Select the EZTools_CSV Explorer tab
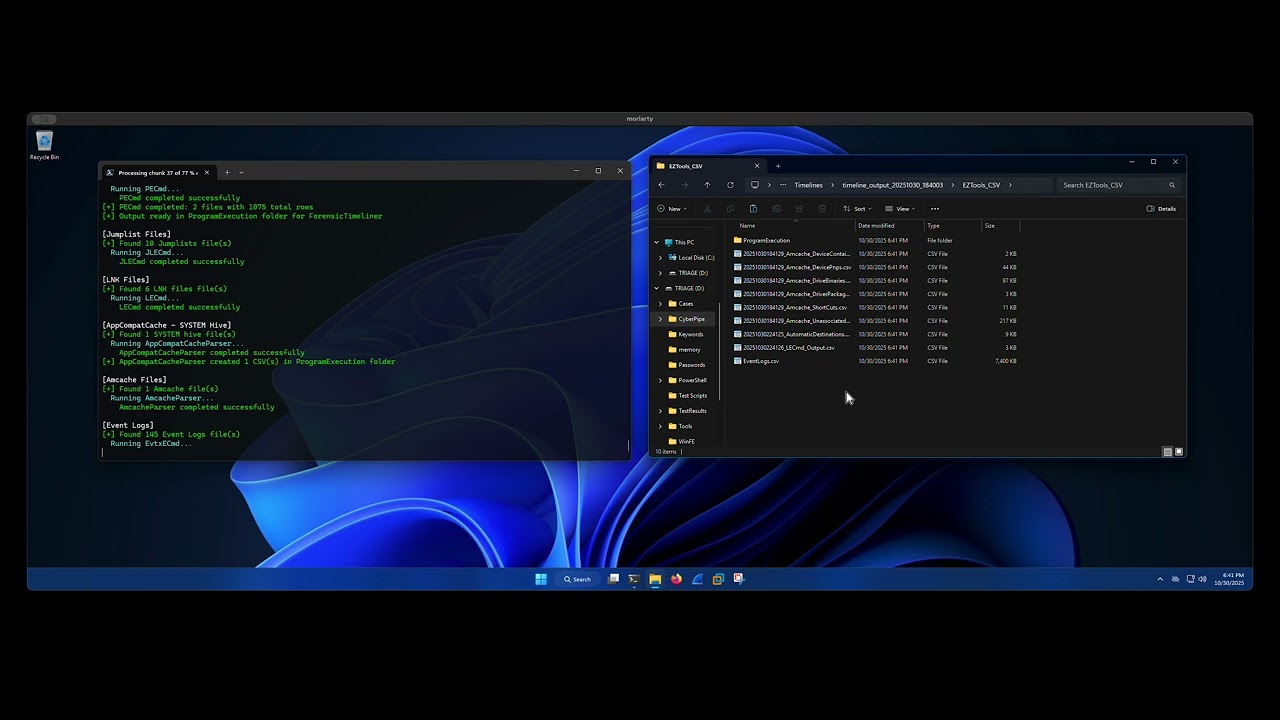1280x720 pixels. [x=708, y=166]
